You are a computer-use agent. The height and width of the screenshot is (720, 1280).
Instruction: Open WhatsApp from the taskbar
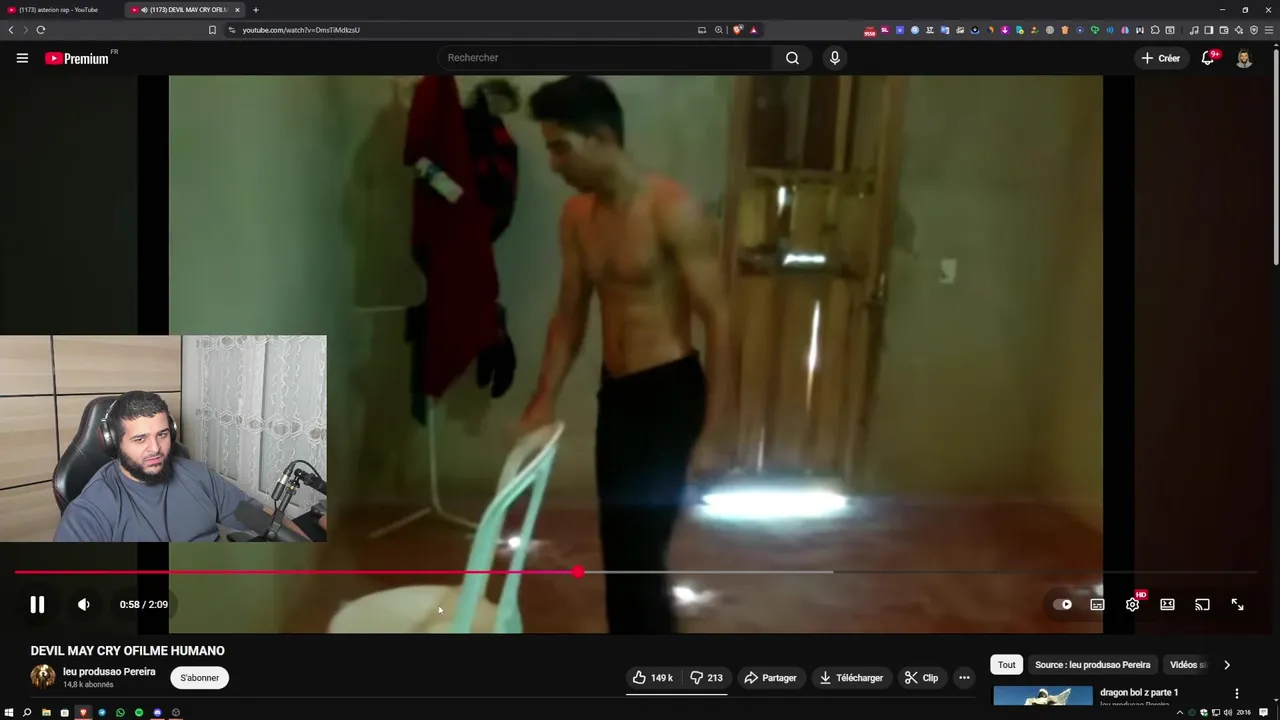120,712
